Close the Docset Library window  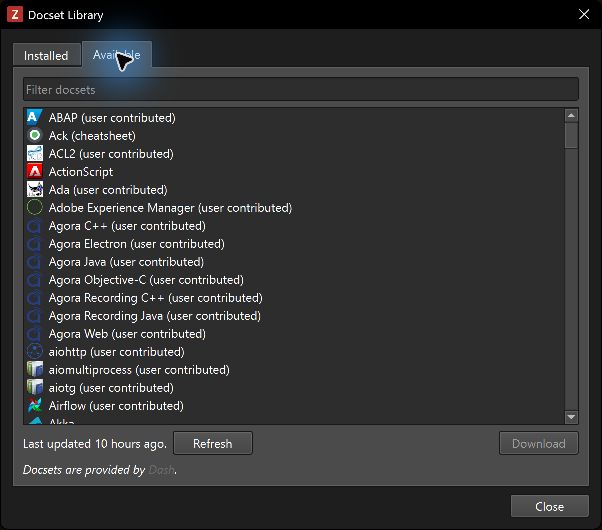tap(584, 15)
